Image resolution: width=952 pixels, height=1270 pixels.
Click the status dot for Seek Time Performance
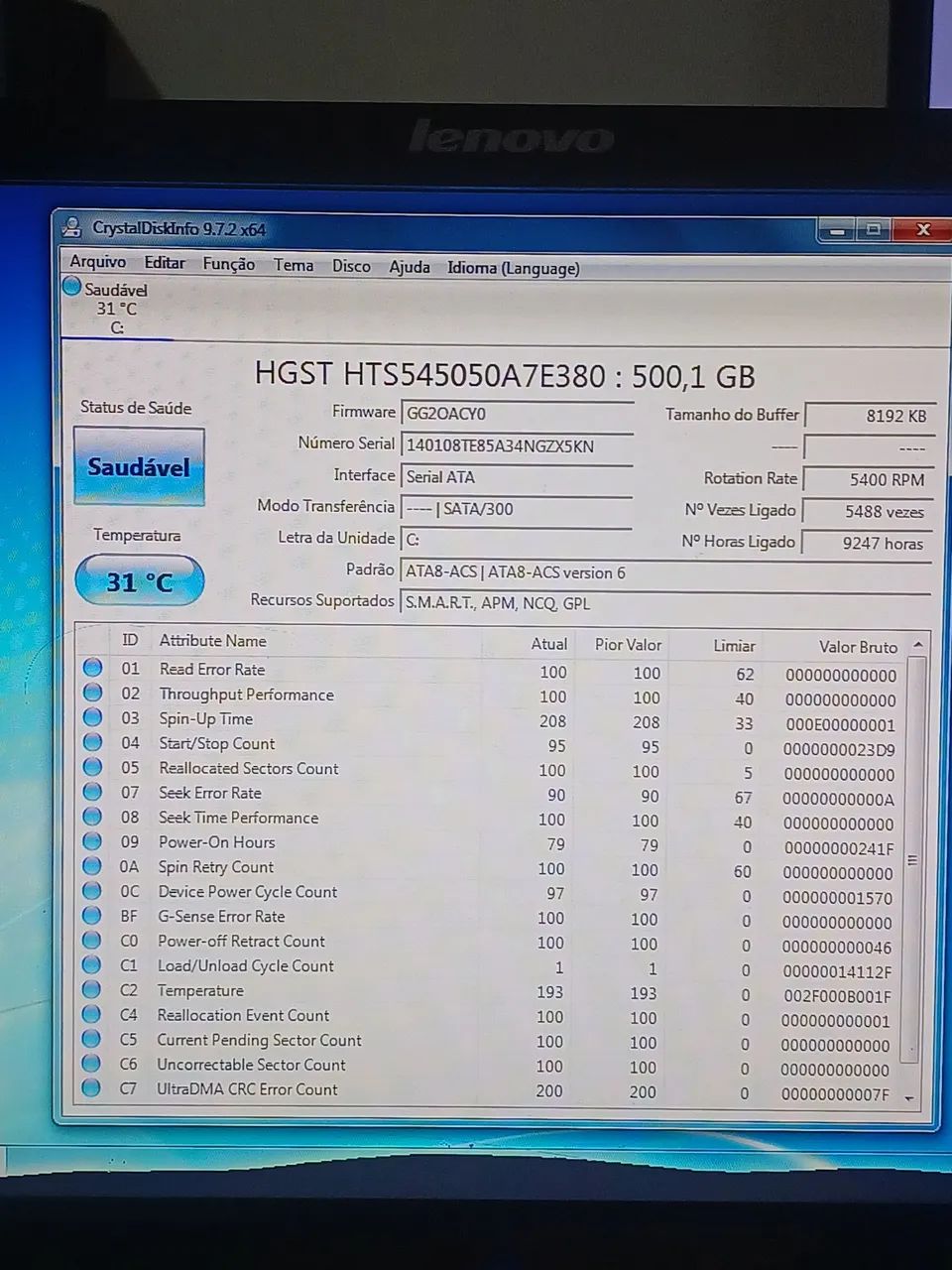pos(92,817)
